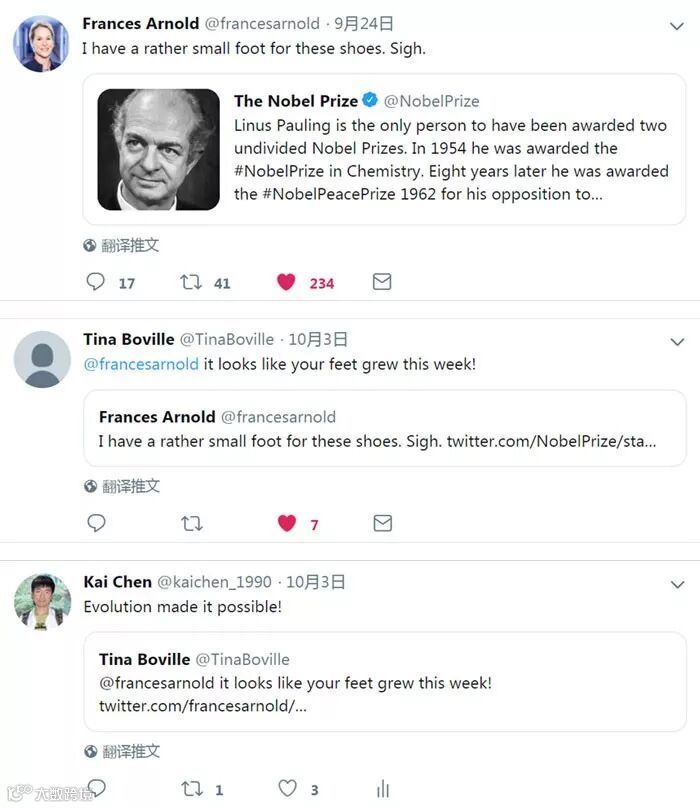
Task: Reply to Tina Boville's tweet
Action: tap(96, 523)
